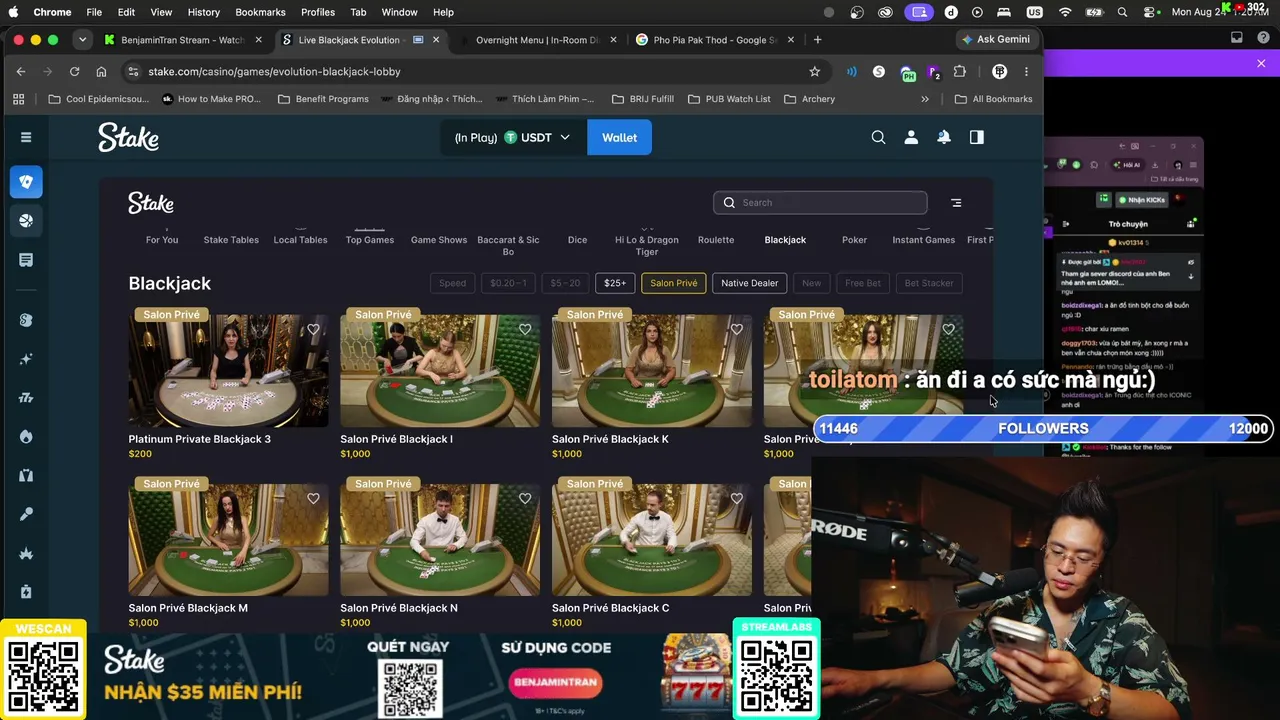The width and height of the screenshot is (1280, 720).
Task: Switch to Overnight Menu browser tab
Action: [540, 40]
